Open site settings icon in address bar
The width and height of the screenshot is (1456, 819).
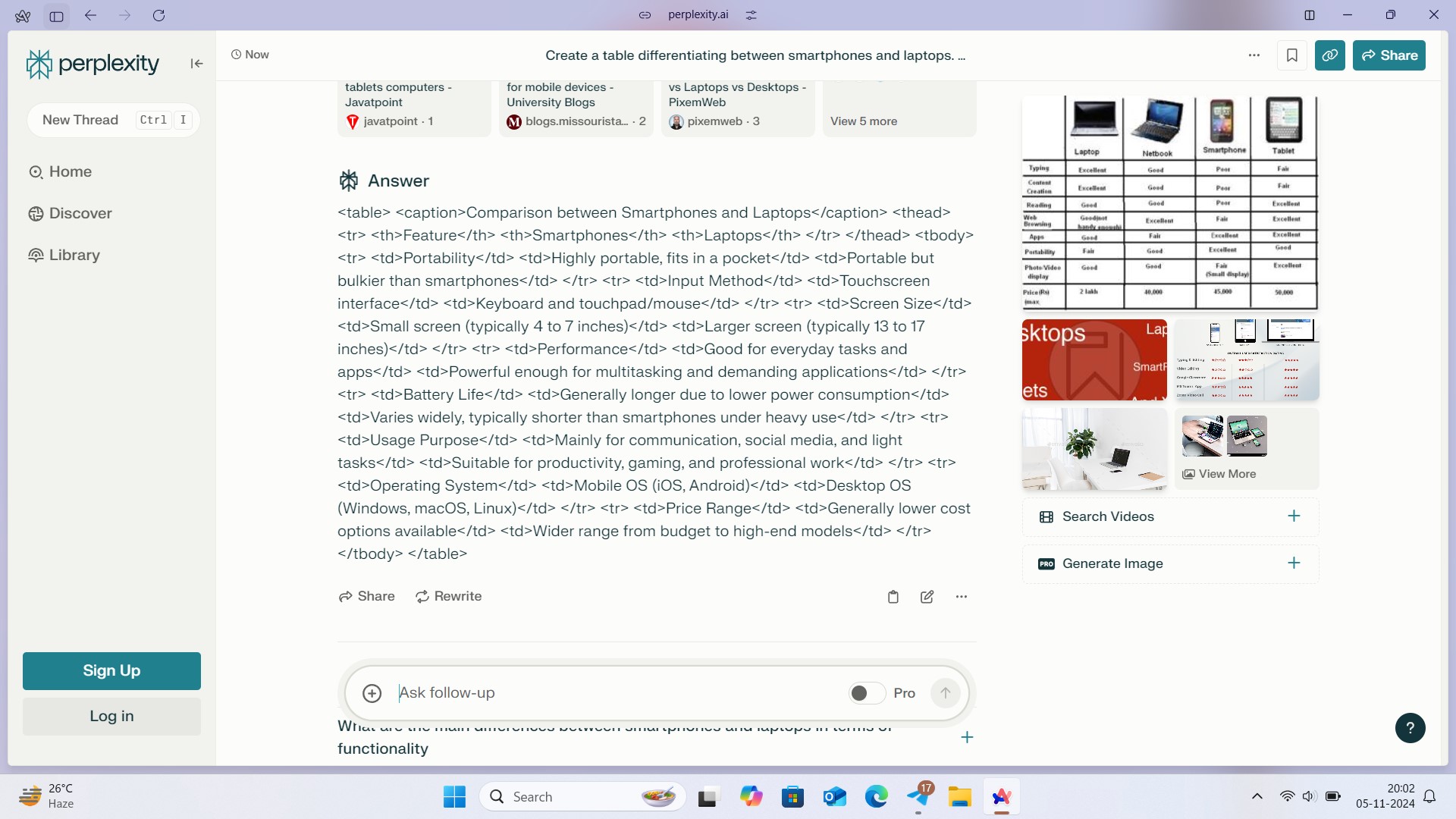pyautogui.click(x=752, y=15)
